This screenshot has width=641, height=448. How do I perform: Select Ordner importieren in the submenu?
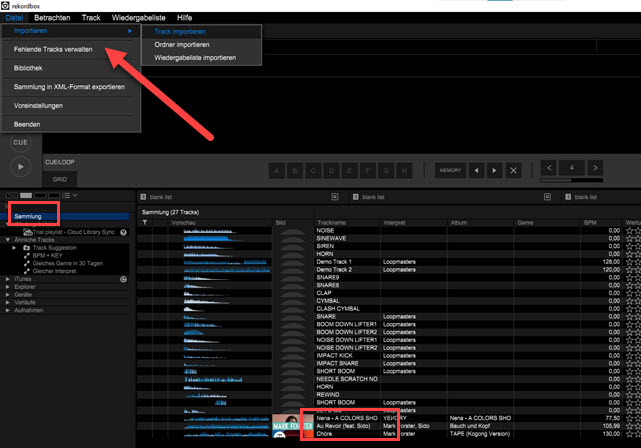202,45
